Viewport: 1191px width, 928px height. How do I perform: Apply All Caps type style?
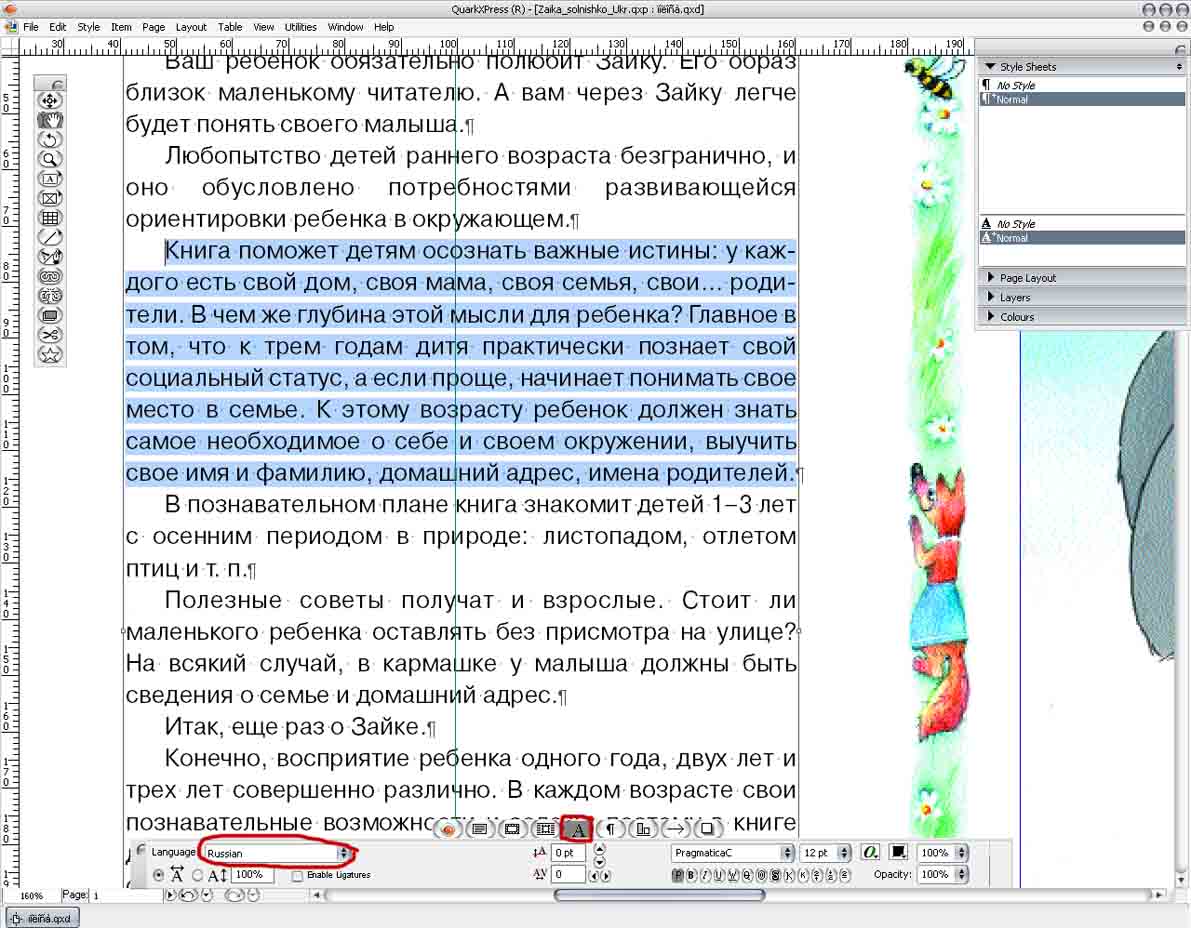(x=789, y=875)
